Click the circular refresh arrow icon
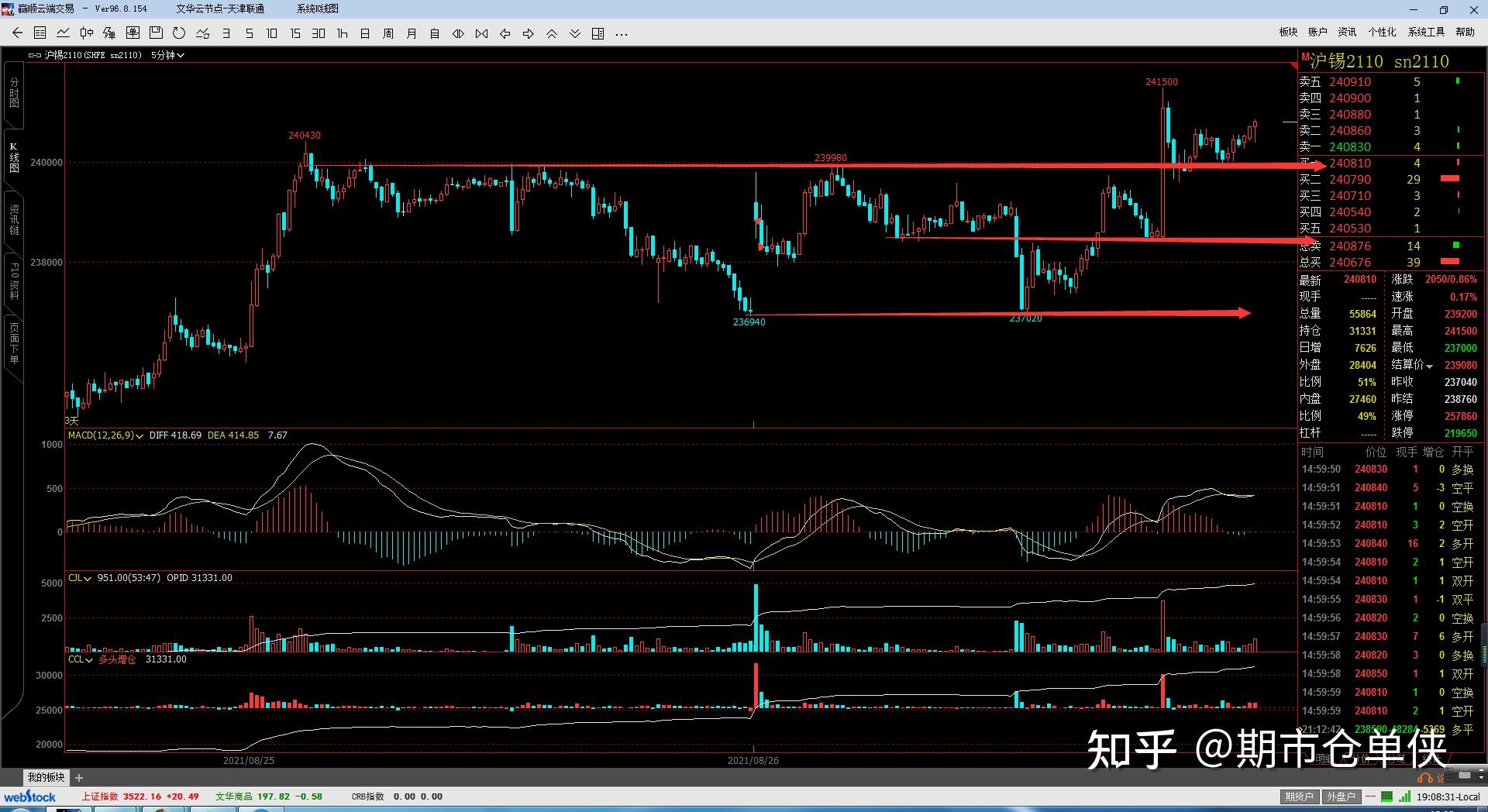Viewport: 1488px width, 812px height. tap(179, 33)
